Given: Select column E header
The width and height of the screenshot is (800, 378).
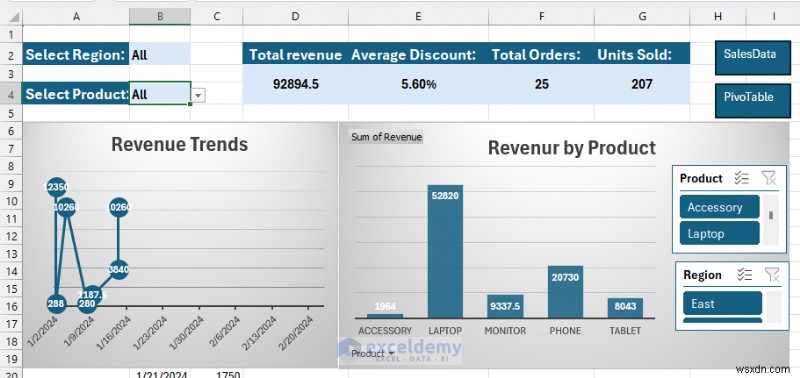Looking at the screenshot, I should coord(418,17).
